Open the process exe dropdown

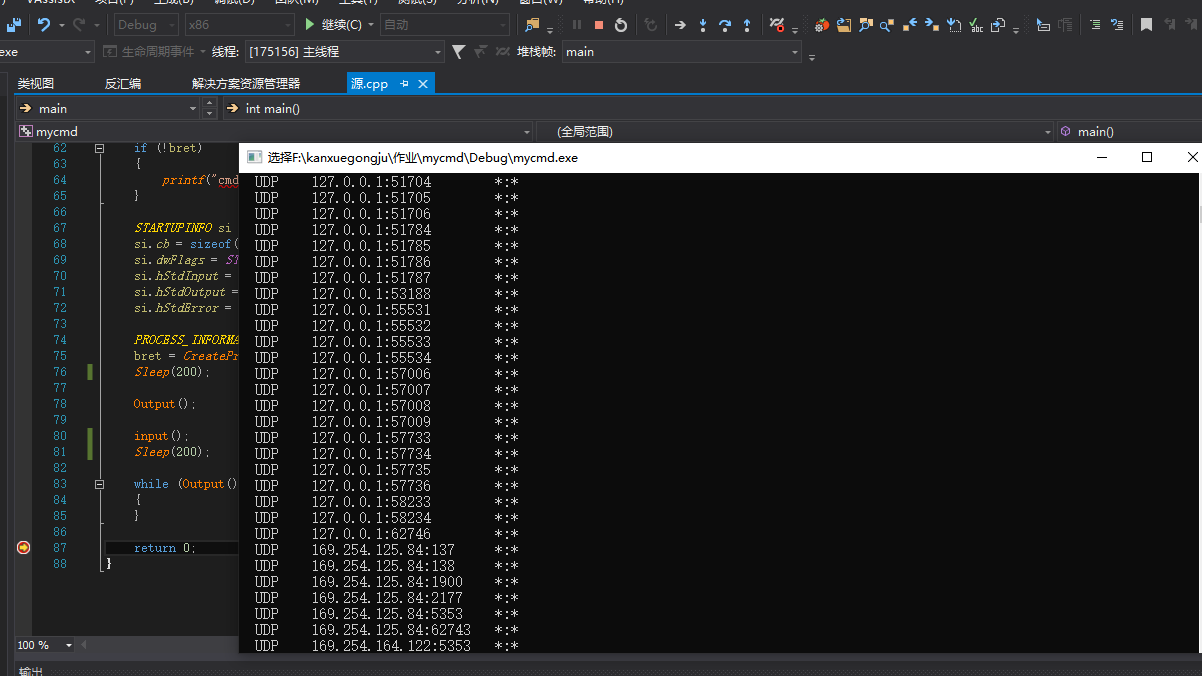(46, 52)
